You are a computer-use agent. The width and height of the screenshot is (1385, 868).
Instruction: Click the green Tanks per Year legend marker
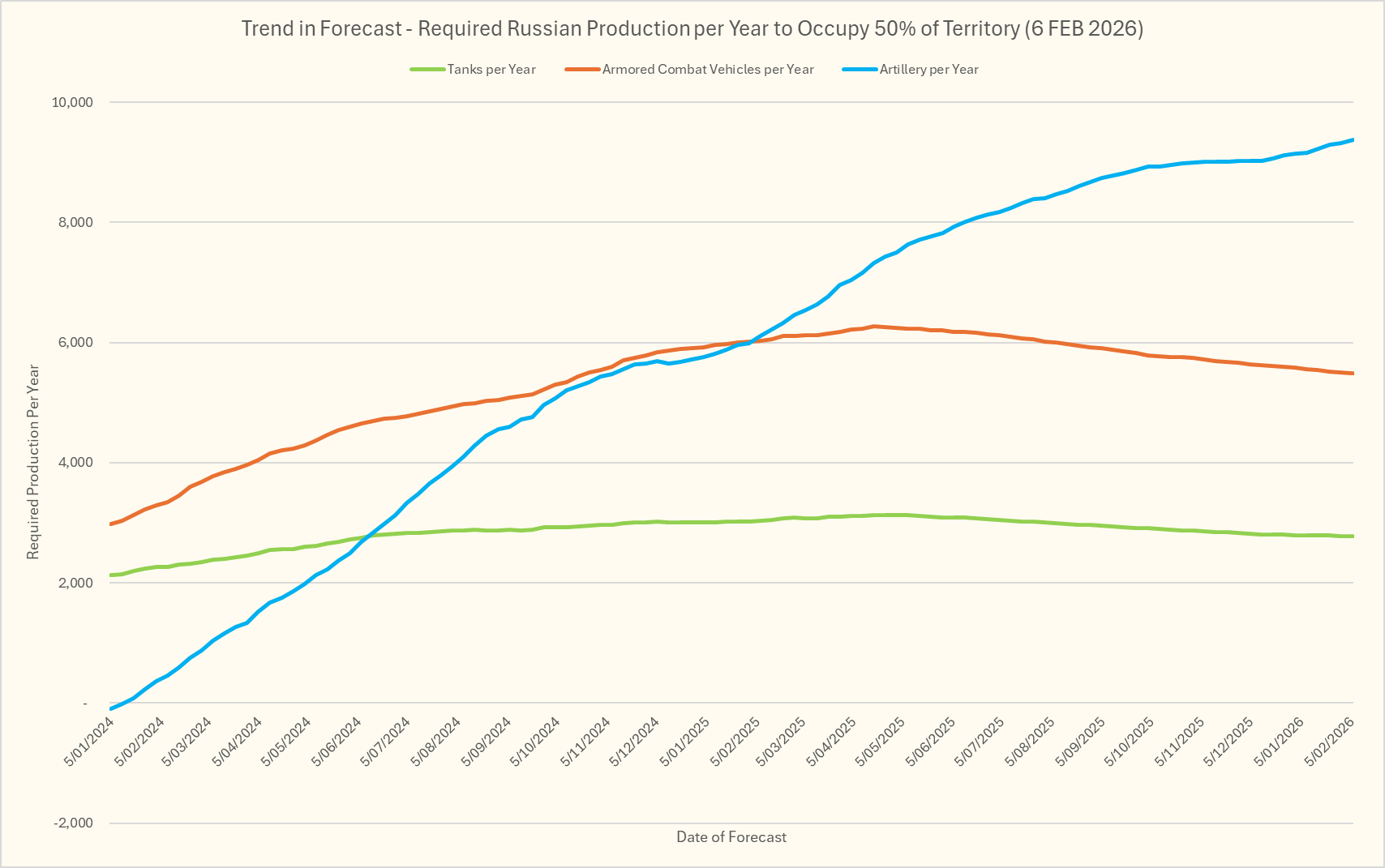point(427,70)
